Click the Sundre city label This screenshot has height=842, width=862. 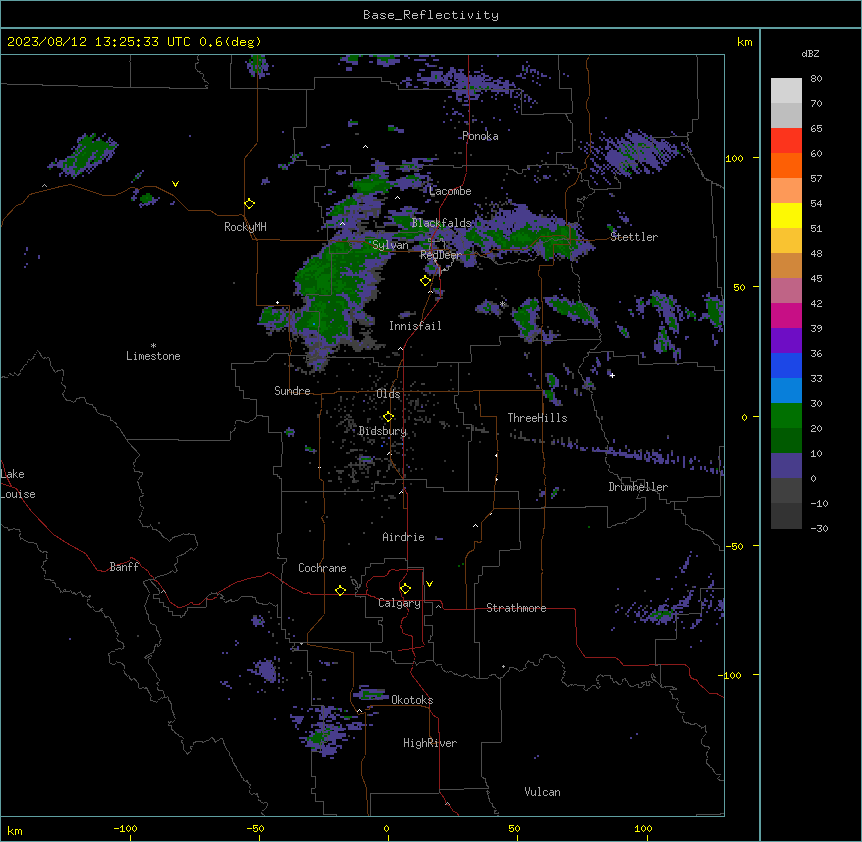pyautogui.click(x=292, y=391)
